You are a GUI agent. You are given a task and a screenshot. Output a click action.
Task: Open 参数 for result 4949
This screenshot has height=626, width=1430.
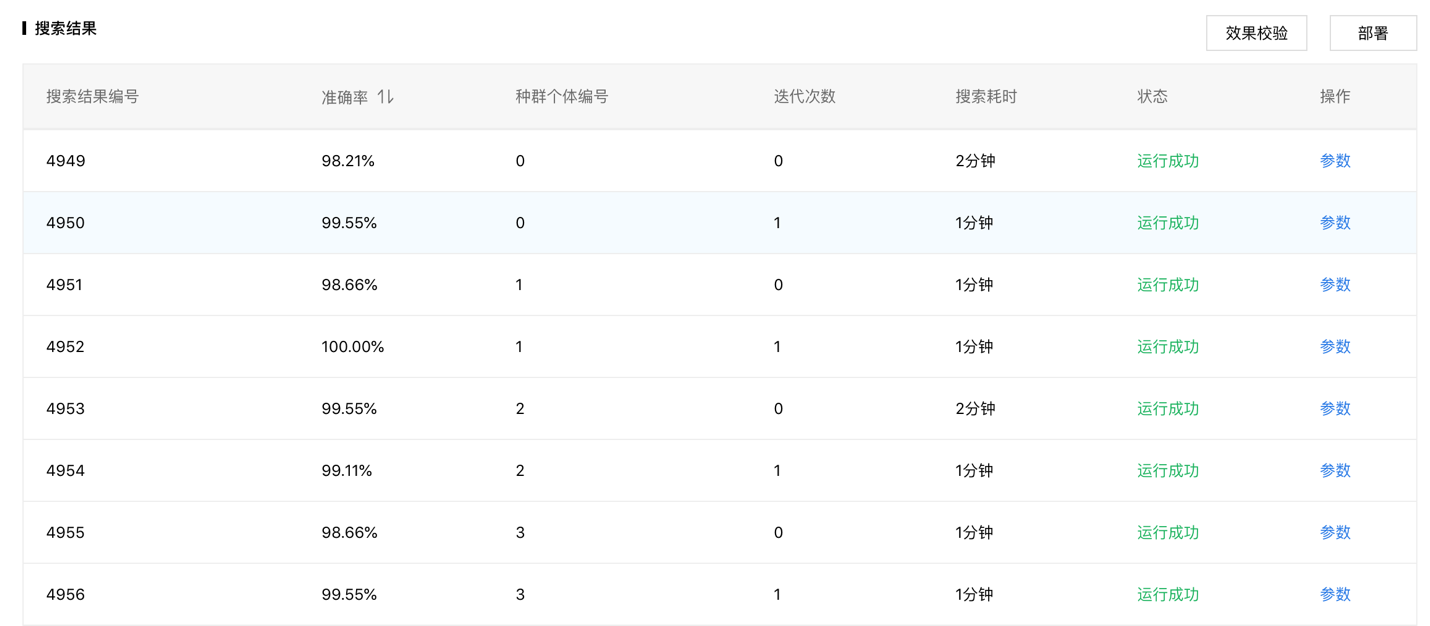coord(1335,161)
